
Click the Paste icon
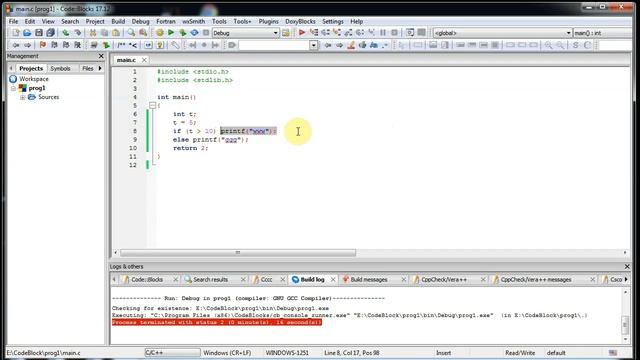116,33
